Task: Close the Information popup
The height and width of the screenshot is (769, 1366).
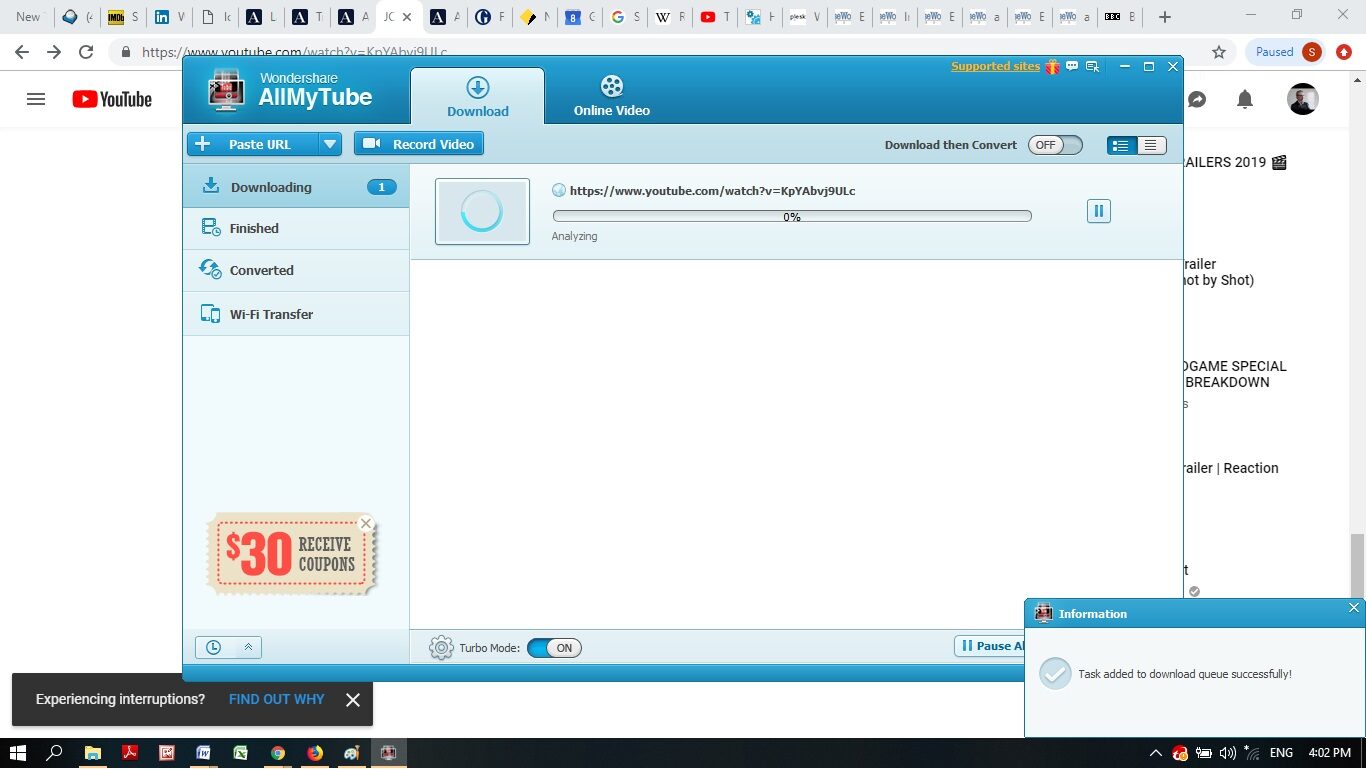Action: (x=1354, y=607)
